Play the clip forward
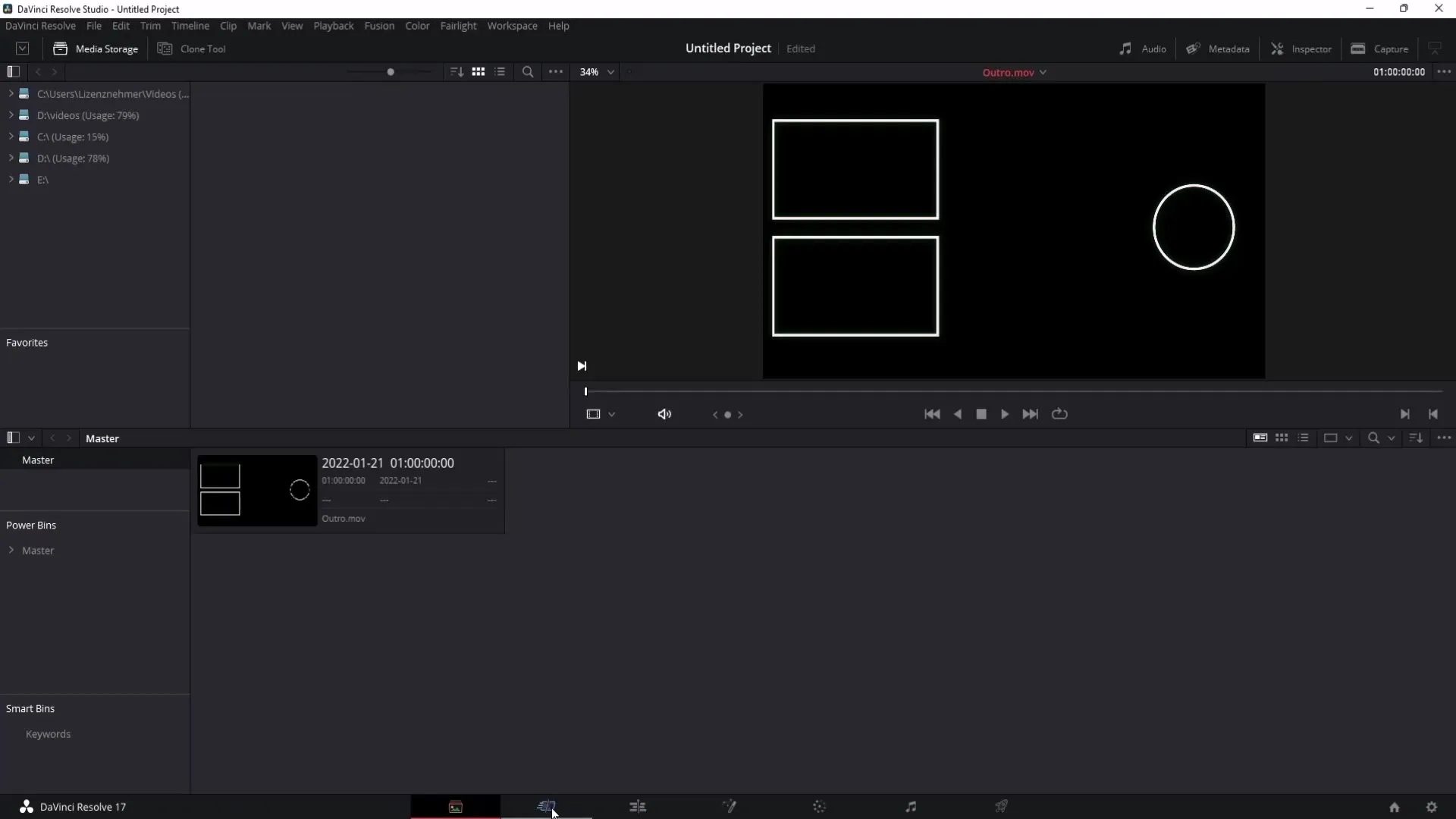Image resolution: width=1456 pixels, height=819 pixels. click(1005, 414)
